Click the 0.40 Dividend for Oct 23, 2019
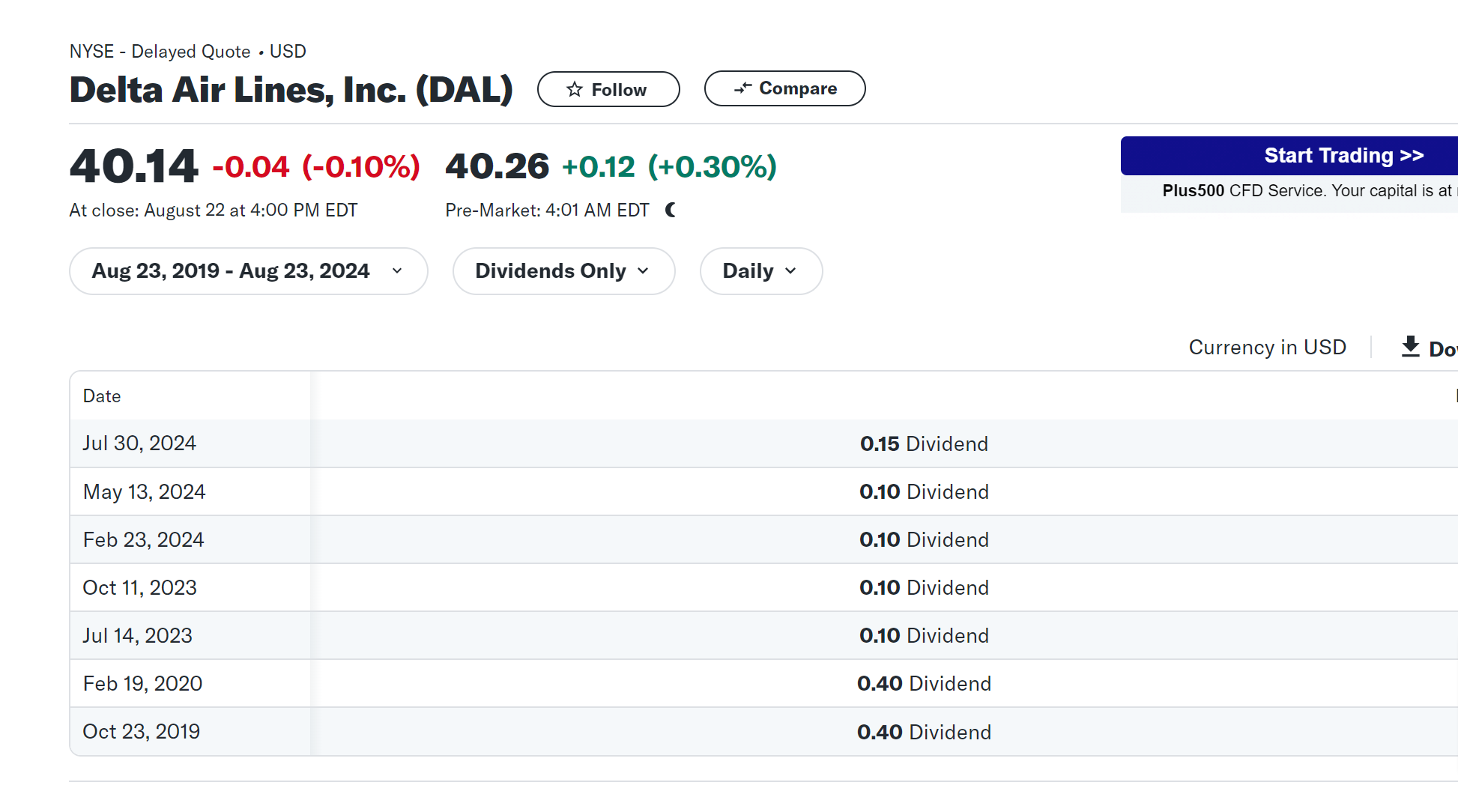Screen dimensions: 1458x812 (924, 733)
